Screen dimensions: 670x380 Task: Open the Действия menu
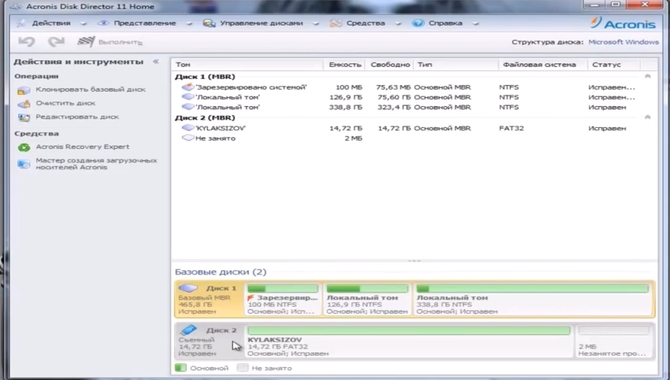[51, 23]
